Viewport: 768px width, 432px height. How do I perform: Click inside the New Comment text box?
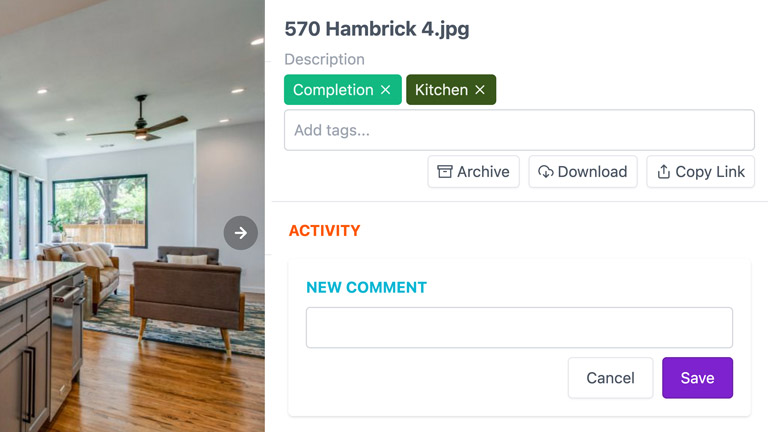pyautogui.click(x=519, y=328)
